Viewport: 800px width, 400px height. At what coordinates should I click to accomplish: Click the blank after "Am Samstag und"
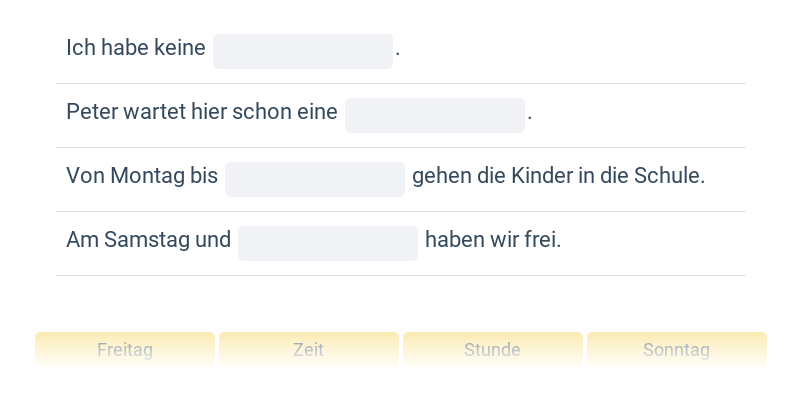(327, 244)
